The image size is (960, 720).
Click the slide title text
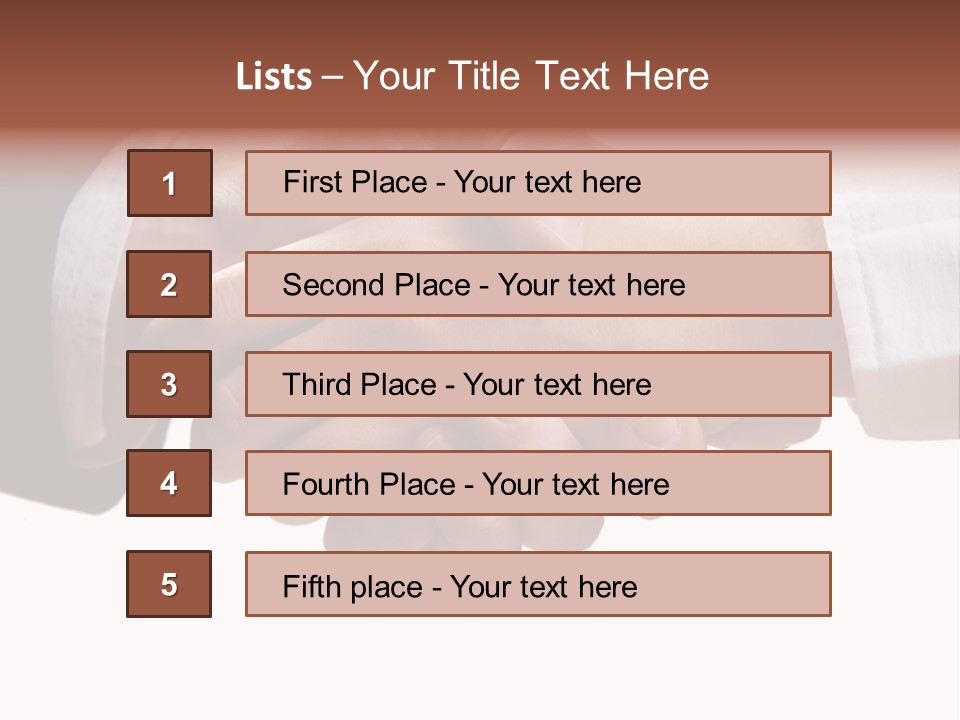pos(472,76)
